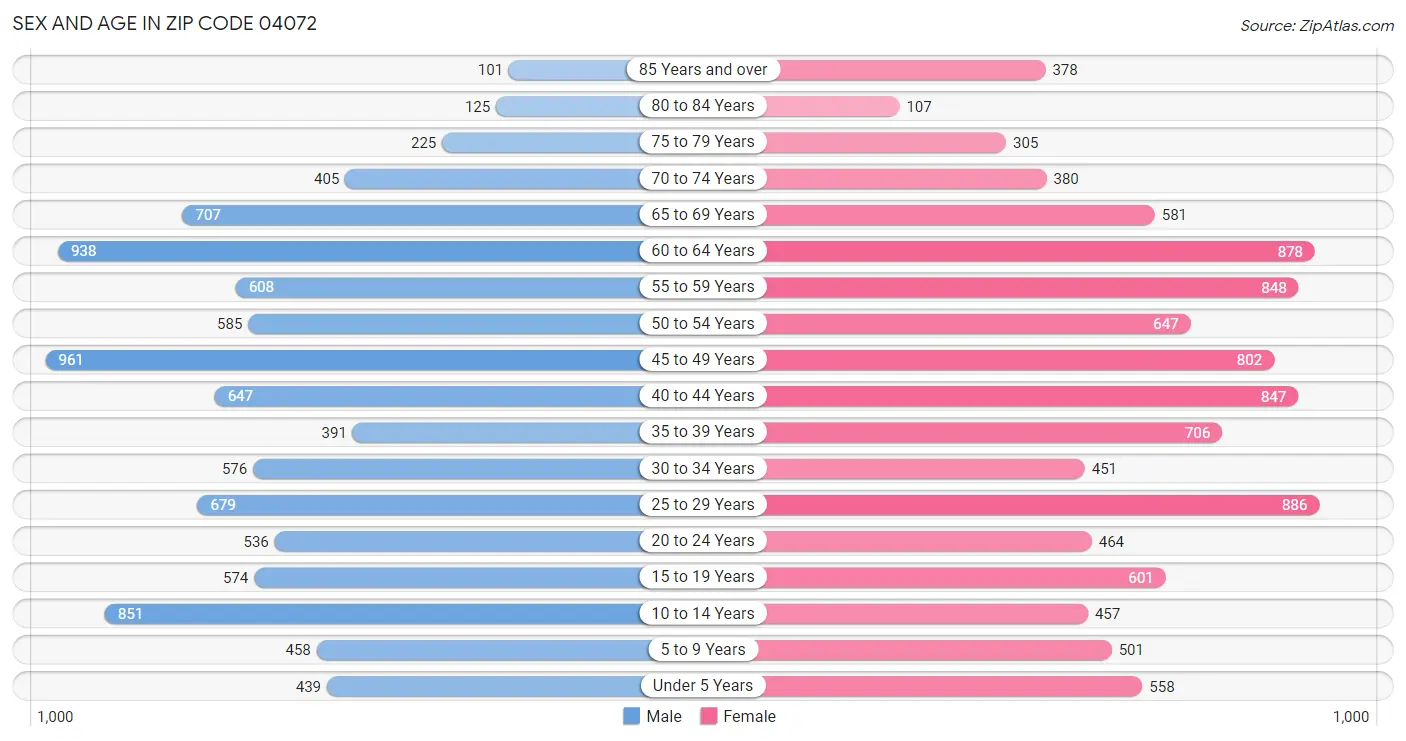
Task: Click the female bar showing 706
Action: coord(992,432)
